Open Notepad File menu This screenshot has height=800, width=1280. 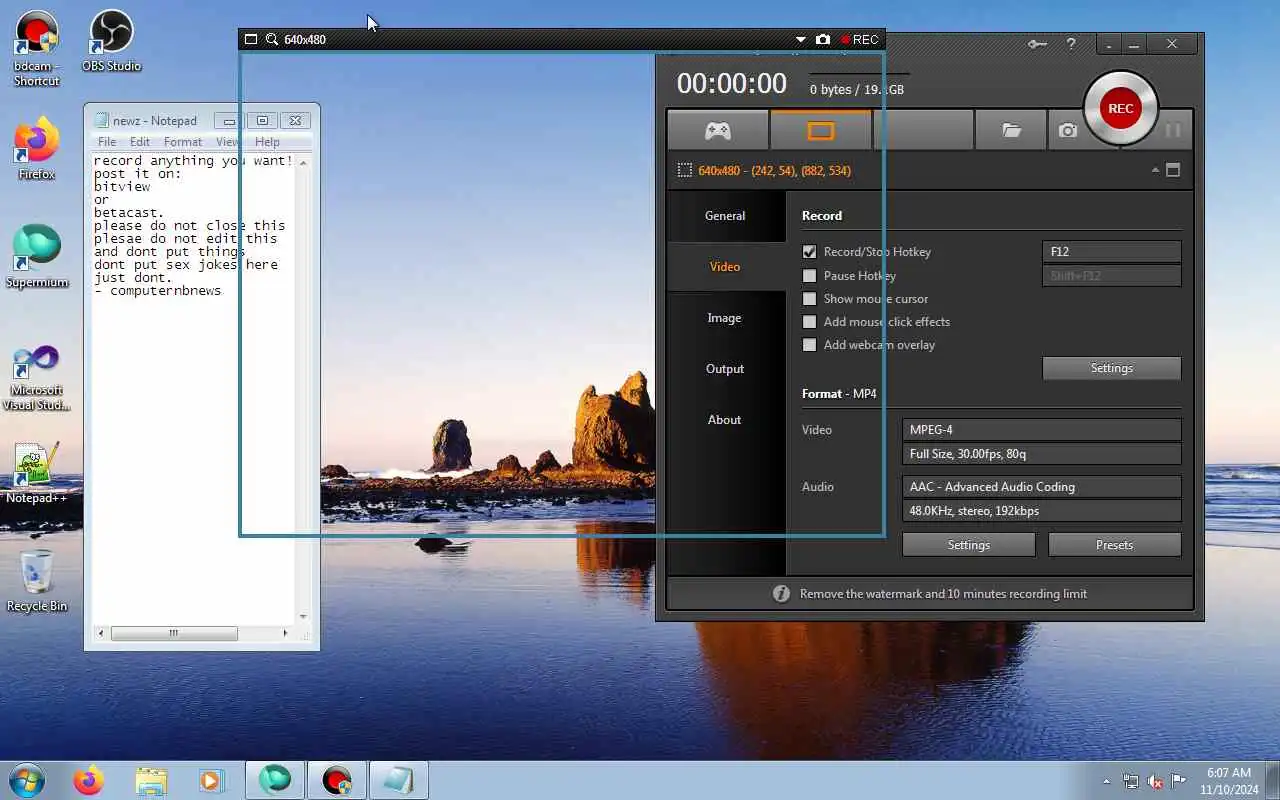[x=107, y=142]
